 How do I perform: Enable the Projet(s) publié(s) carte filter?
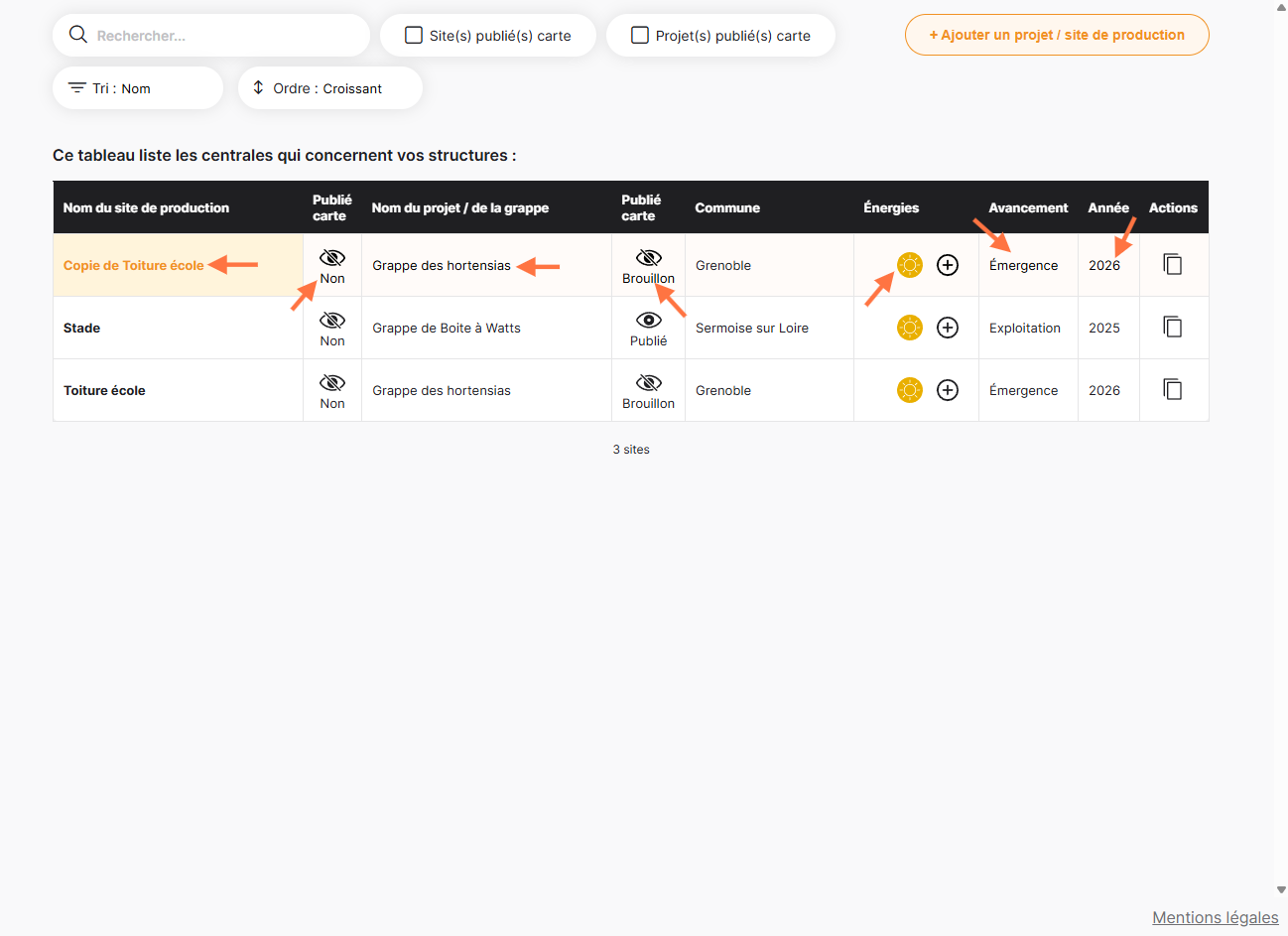click(640, 36)
